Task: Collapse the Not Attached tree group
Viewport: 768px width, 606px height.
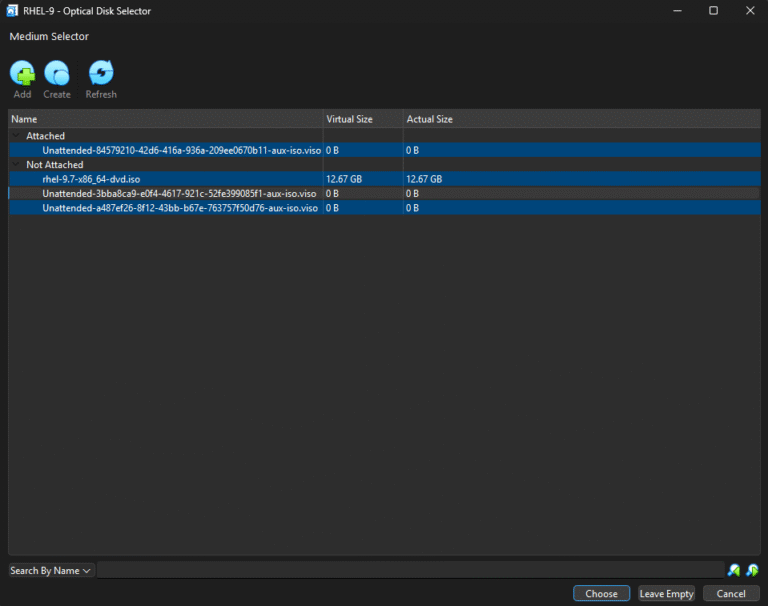Action: click(18, 165)
